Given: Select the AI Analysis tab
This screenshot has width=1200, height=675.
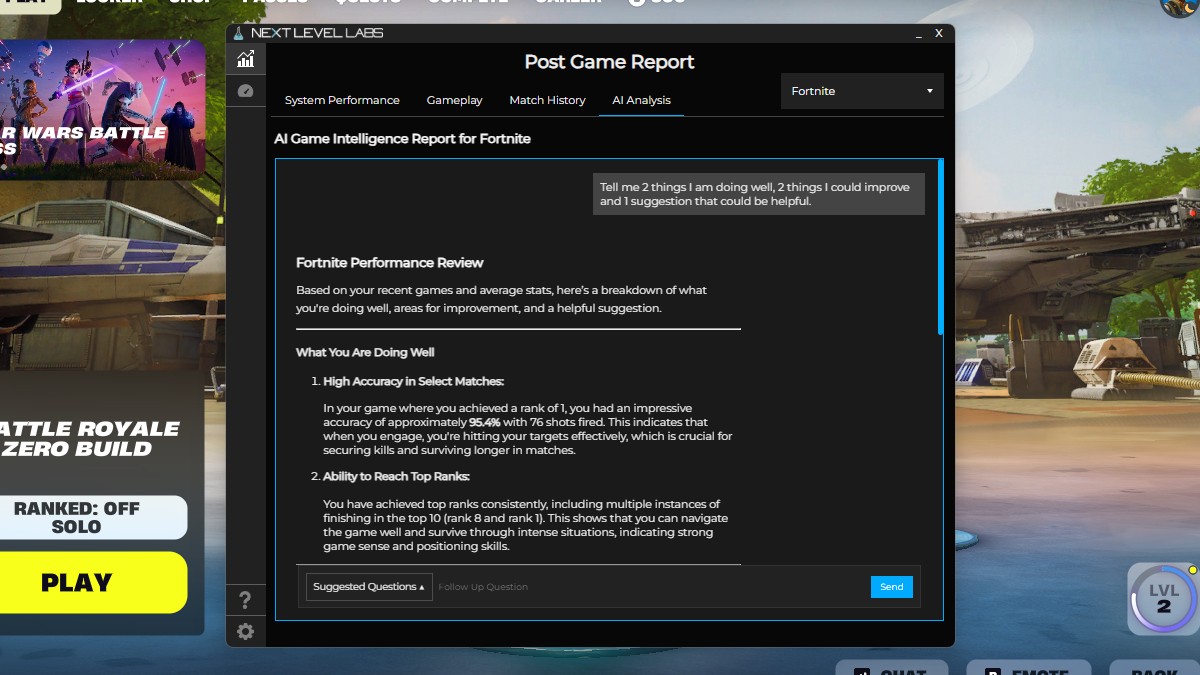Looking at the screenshot, I should click(641, 100).
